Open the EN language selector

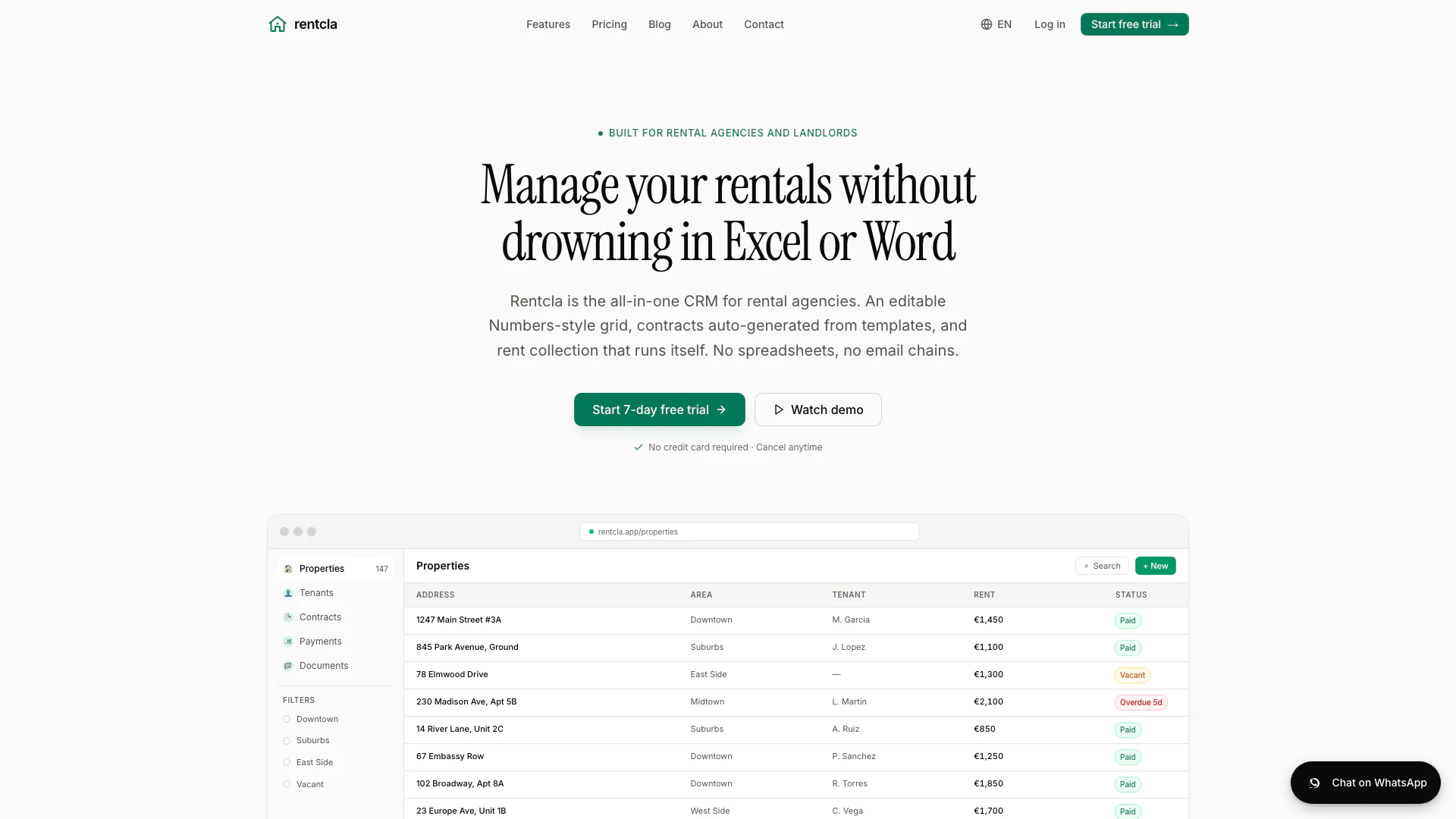pos(996,24)
